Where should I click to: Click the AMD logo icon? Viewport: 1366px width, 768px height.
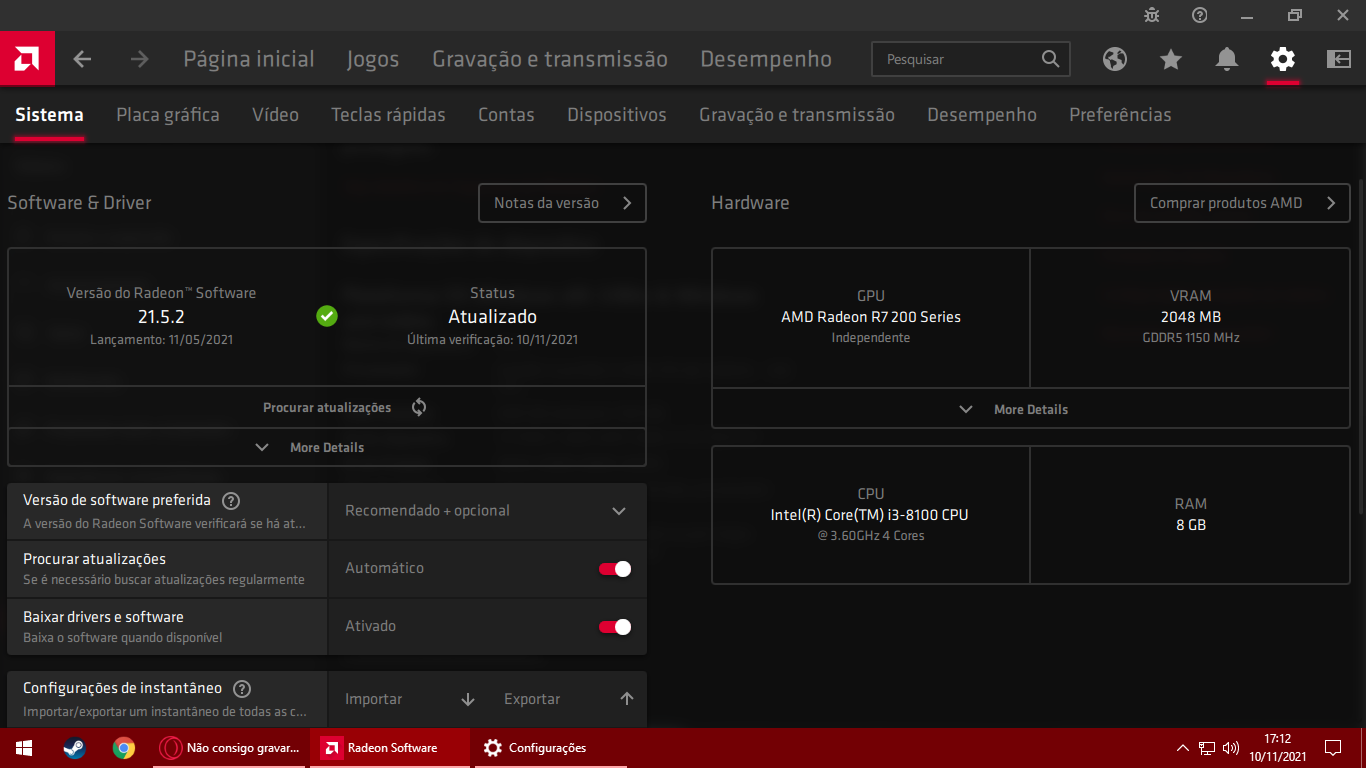point(27,59)
